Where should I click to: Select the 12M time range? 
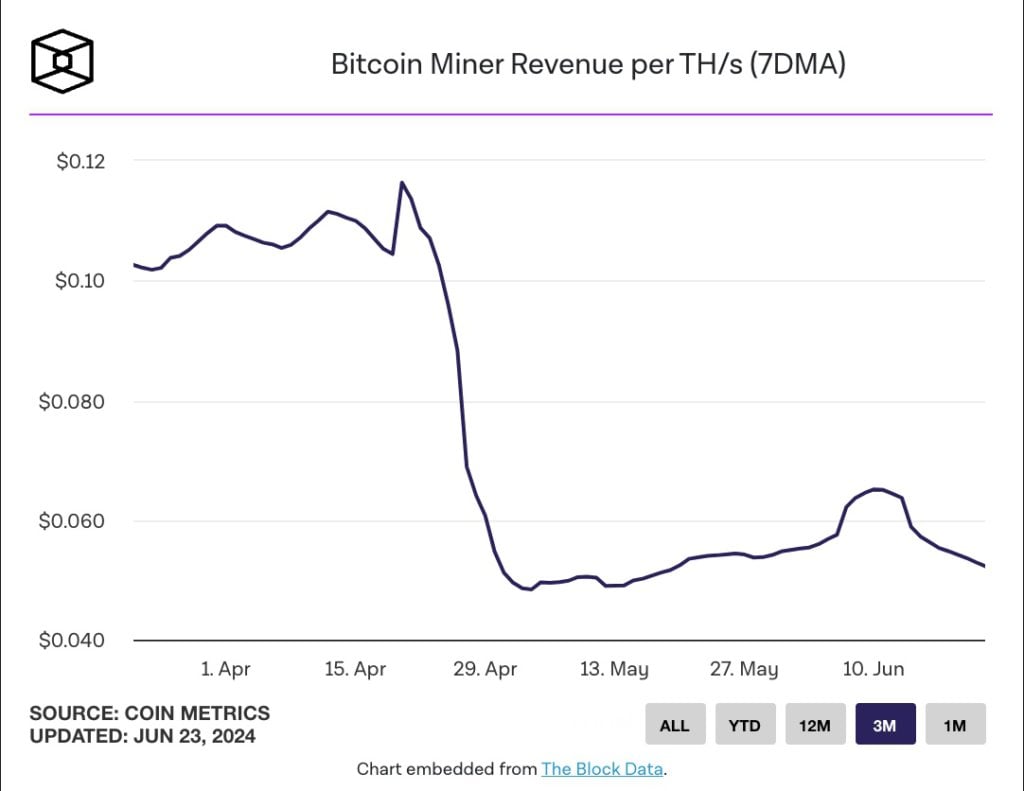coord(815,725)
